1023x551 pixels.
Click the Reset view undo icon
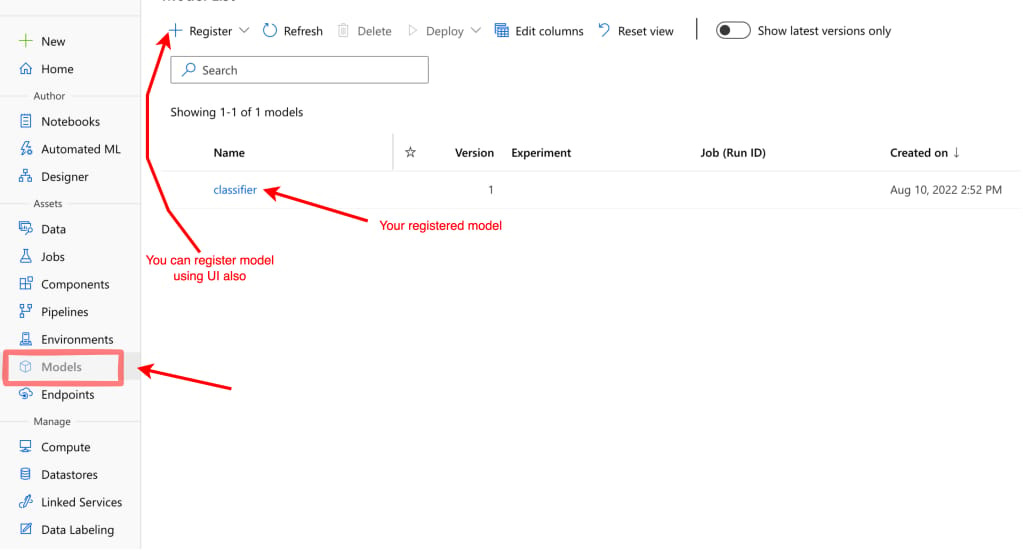[x=604, y=30]
